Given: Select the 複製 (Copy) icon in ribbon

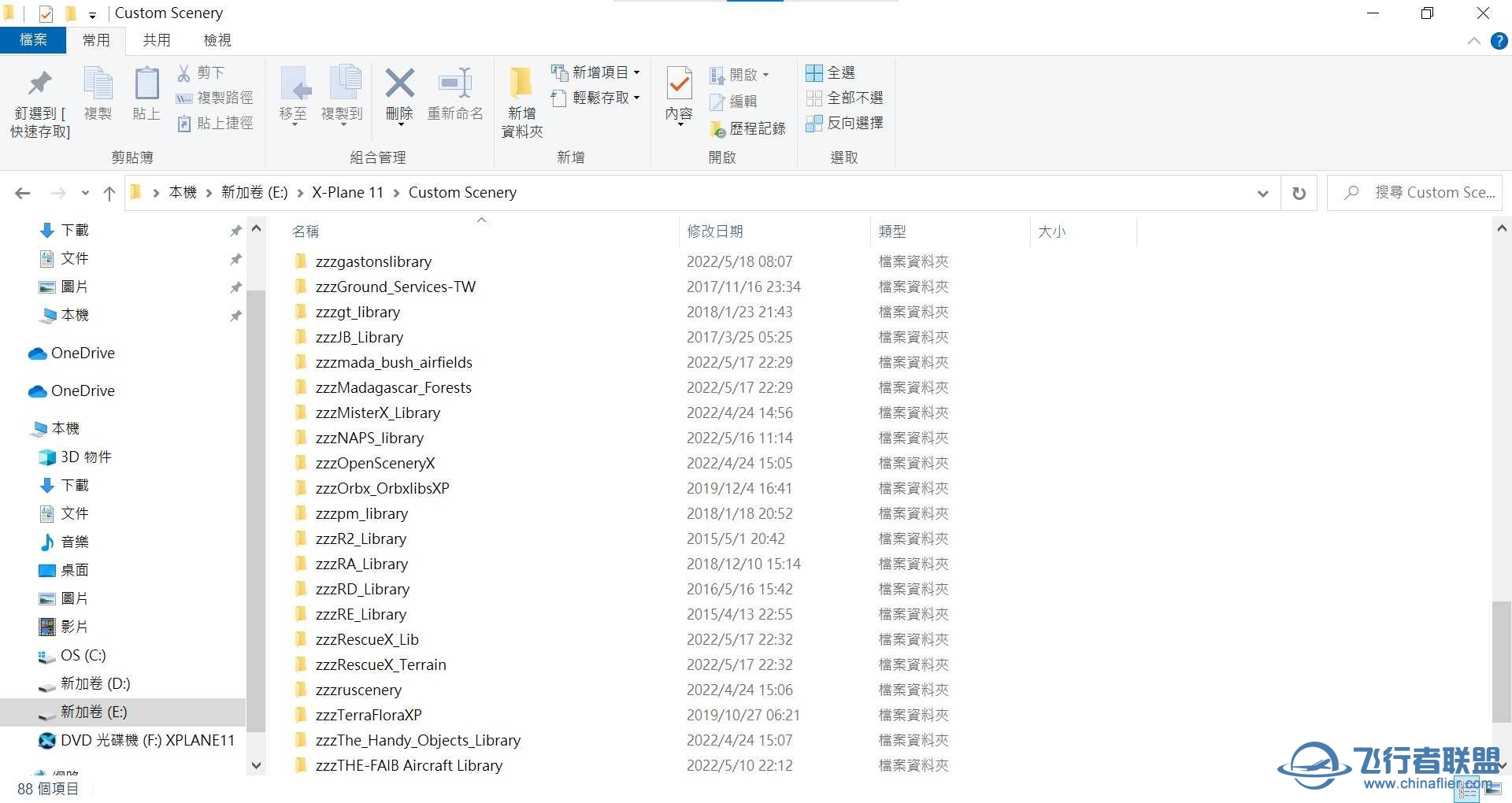Looking at the screenshot, I should pos(98,93).
